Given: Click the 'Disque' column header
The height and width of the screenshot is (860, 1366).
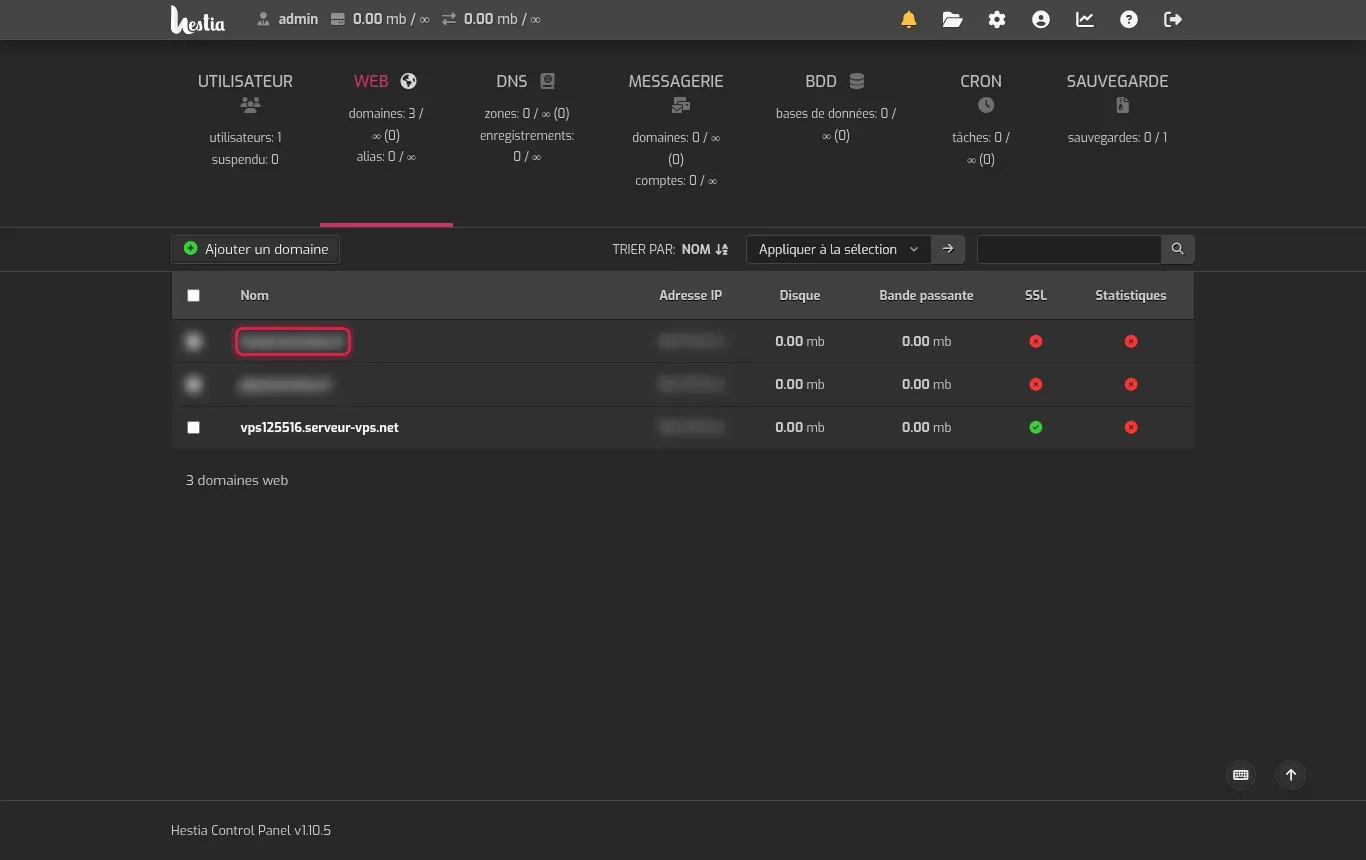Looking at the screenshot, I should (800, 295).
